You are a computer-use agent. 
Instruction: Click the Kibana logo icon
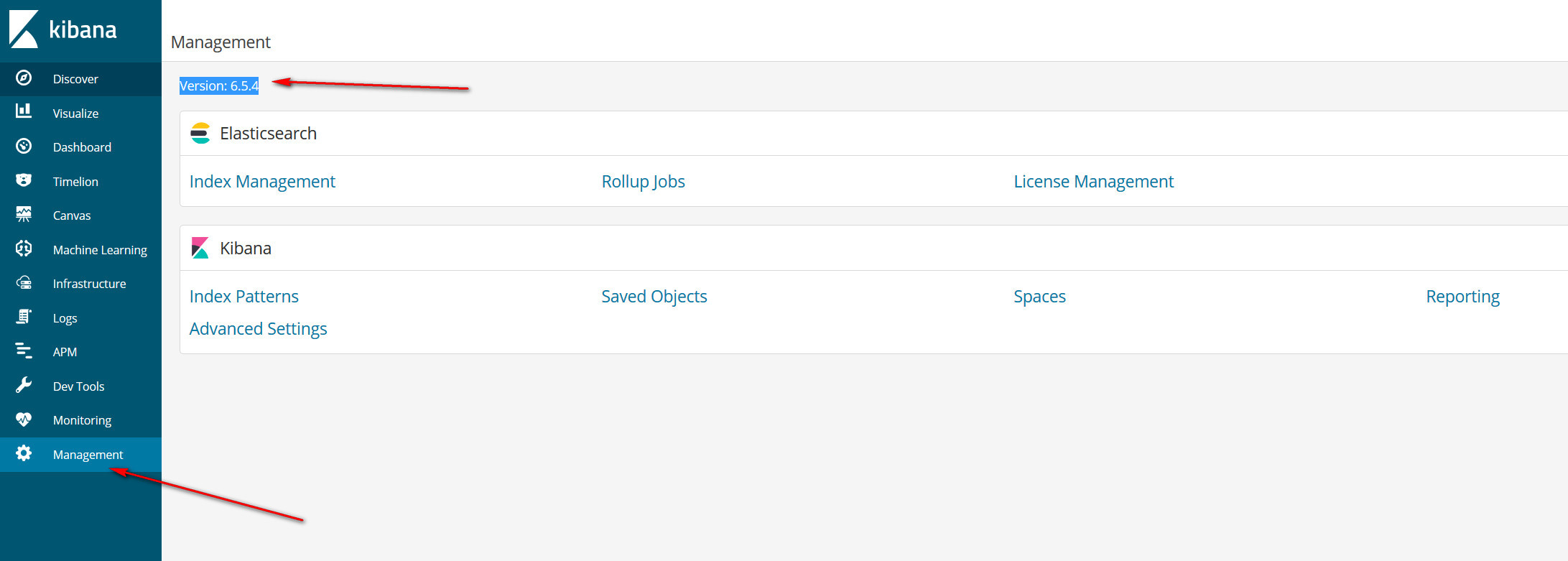tap(24, 29)
